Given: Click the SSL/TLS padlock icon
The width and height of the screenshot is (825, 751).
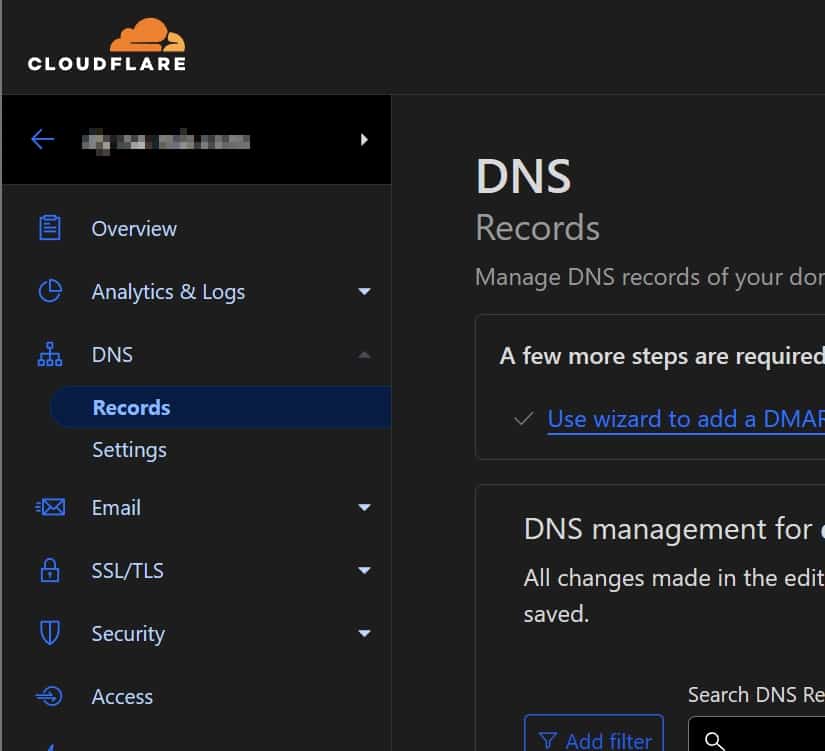Looking at the screenshot, I should (x=49, y=571).
